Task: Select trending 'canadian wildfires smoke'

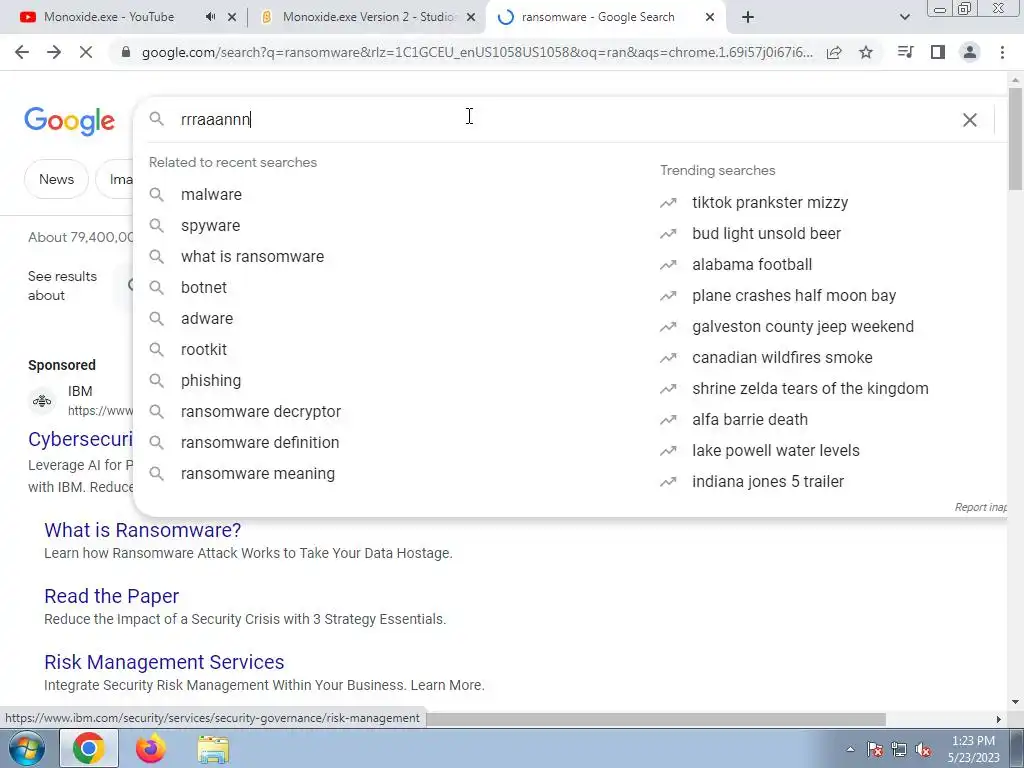Action: 782,358
